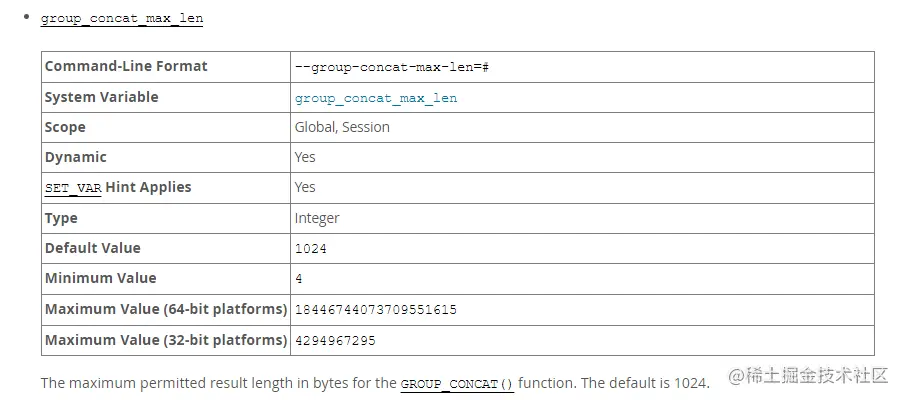Image resolution: width=903 pixels, height=400 pixels.
Task: Click the Scope row label
Action: pyautogui.click(x=65, y=127)
